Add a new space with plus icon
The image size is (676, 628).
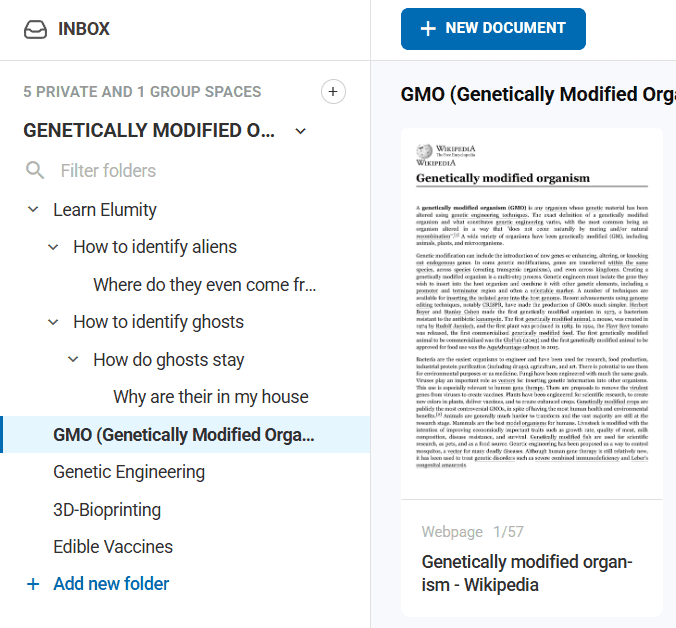click(x=333, y=92)
